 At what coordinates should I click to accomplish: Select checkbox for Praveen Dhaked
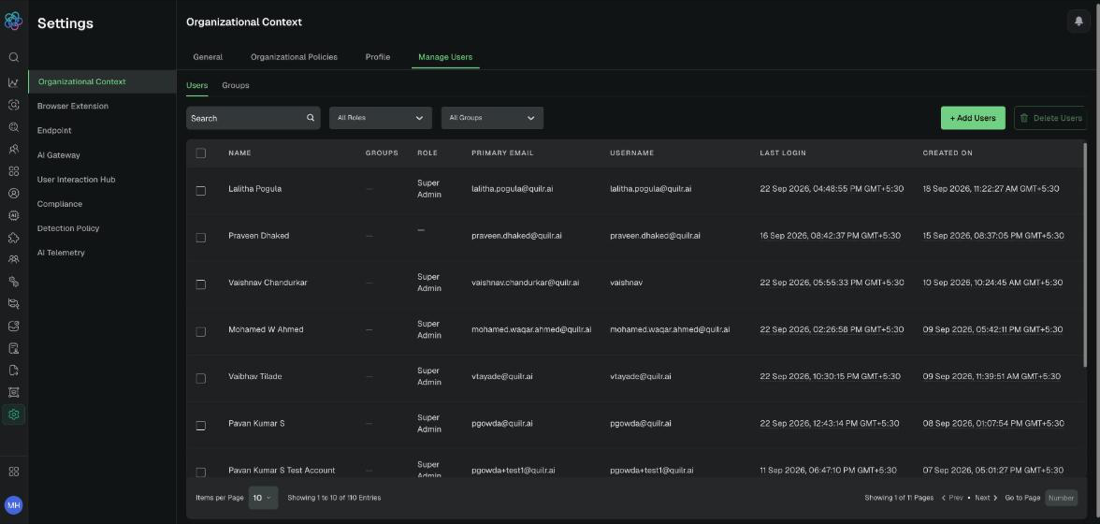[201, 238]
